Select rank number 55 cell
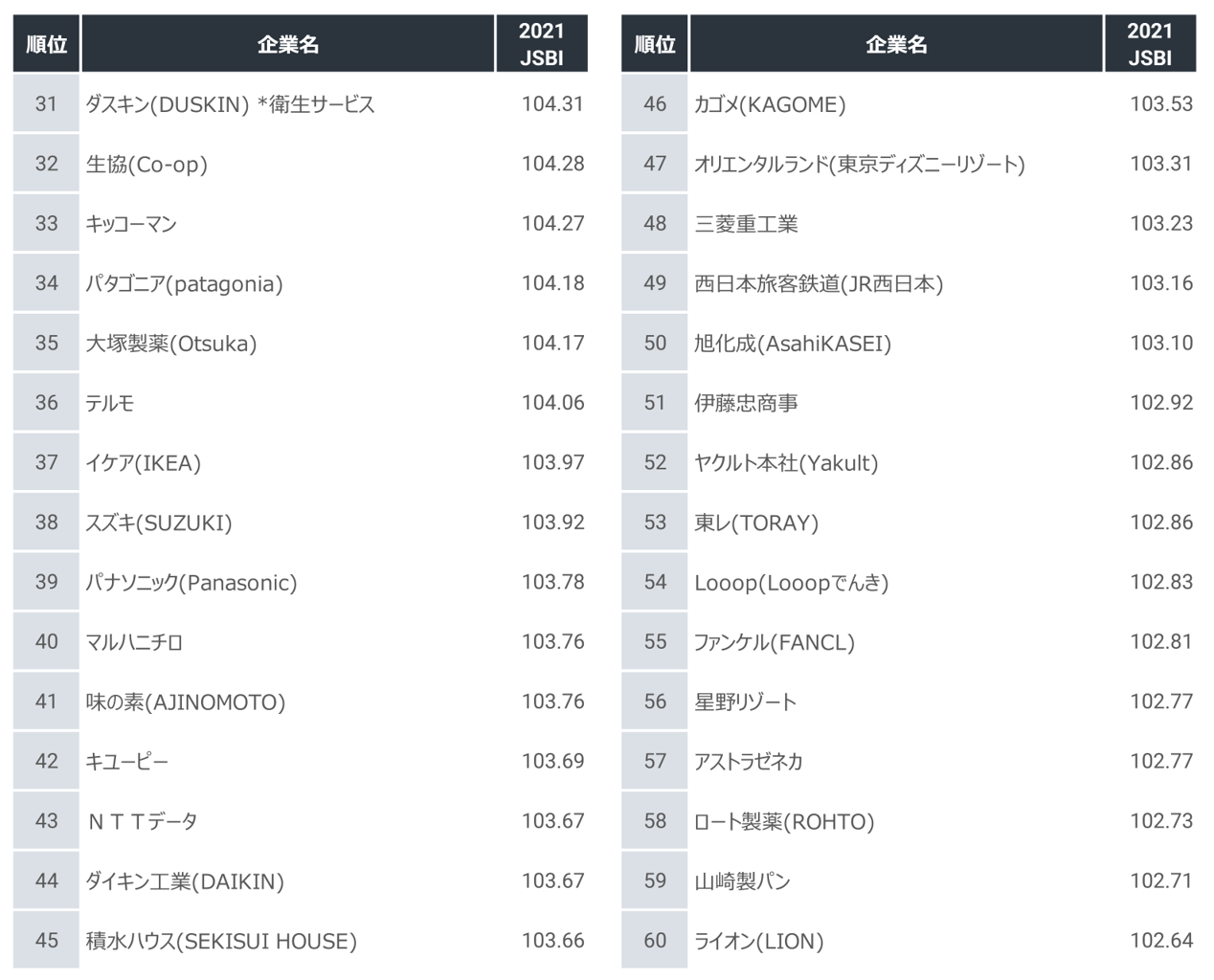The image size is (1214, 980). [655, 641]
